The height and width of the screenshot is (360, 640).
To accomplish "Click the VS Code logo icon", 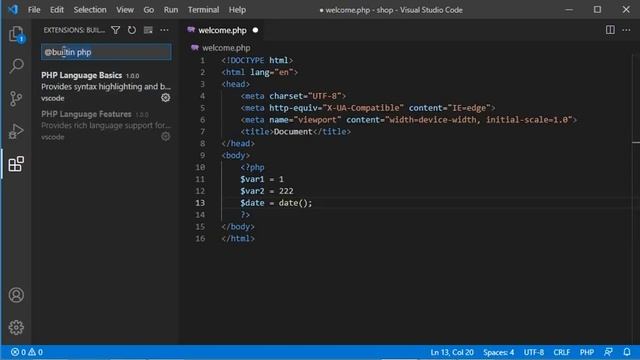I will 13,9.
